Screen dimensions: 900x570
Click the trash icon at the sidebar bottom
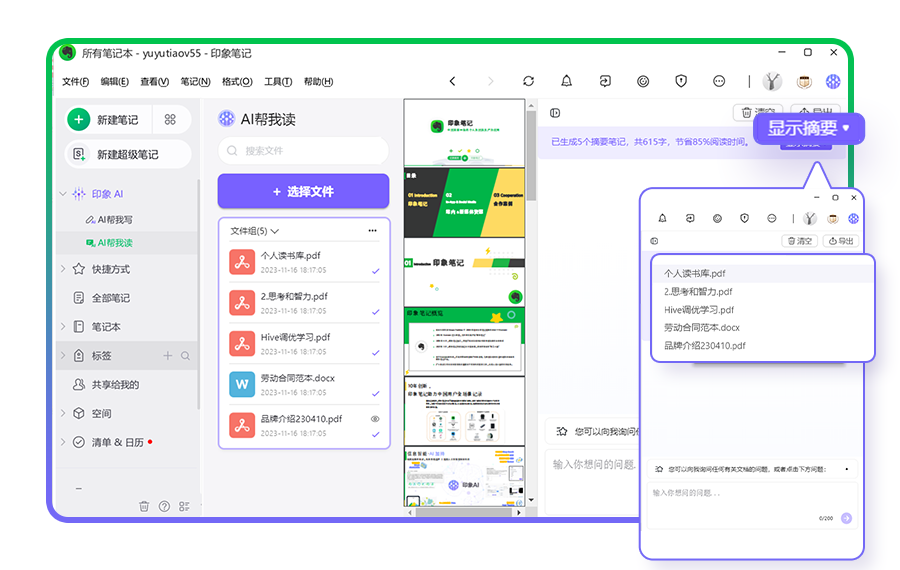pos(144,506)
